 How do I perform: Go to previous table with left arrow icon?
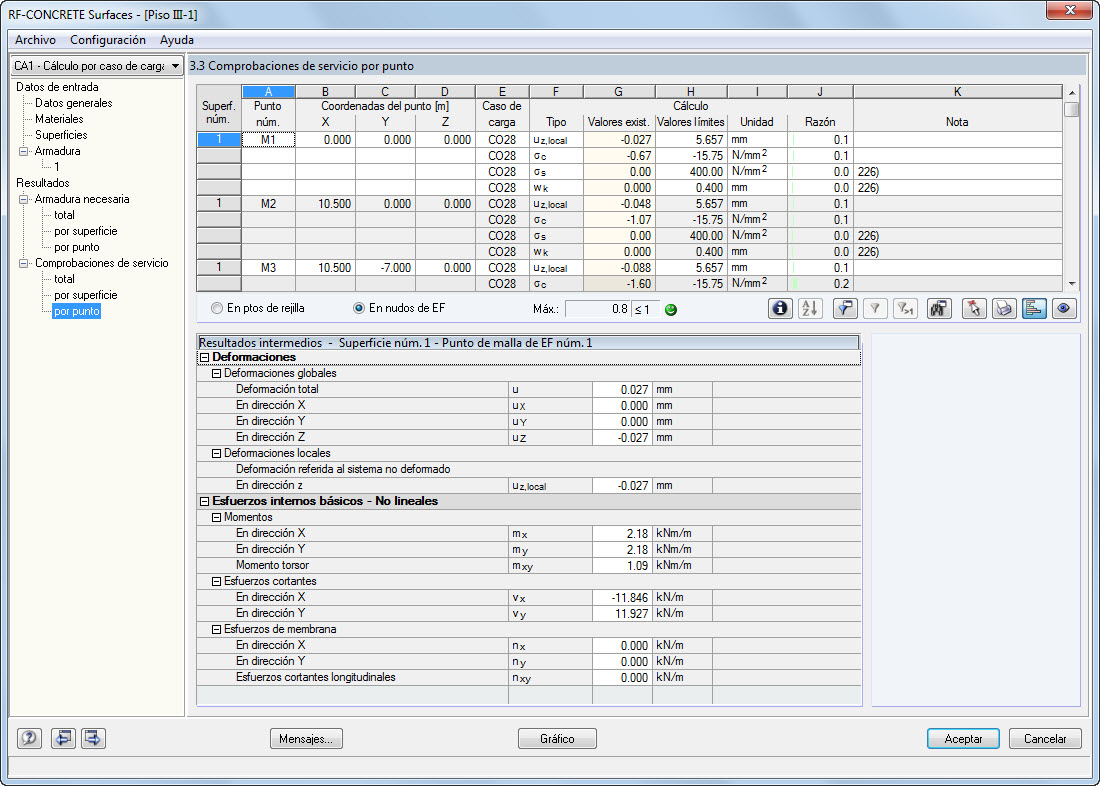tap(63, 738)
